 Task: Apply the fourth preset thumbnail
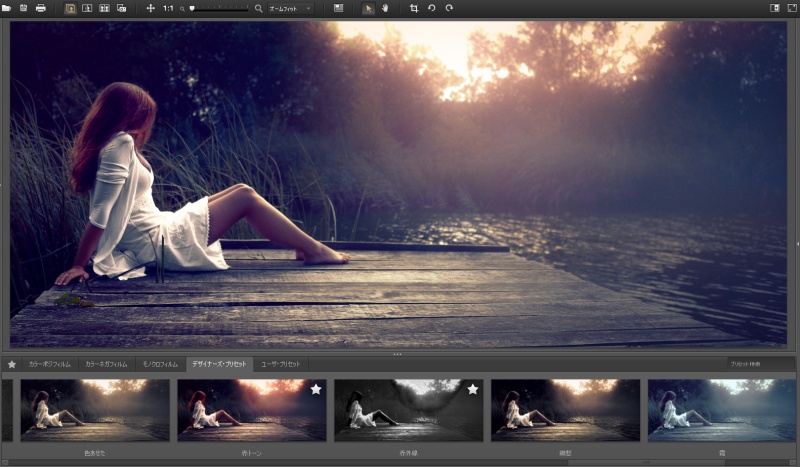click(x=565, y=410)
